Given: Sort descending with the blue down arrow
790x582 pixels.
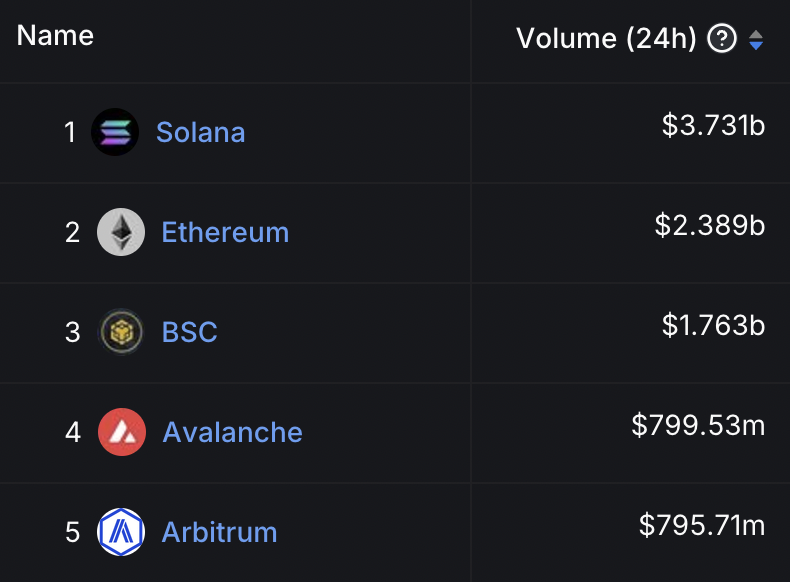Looking at the screenshot, I should pos(756,45).
